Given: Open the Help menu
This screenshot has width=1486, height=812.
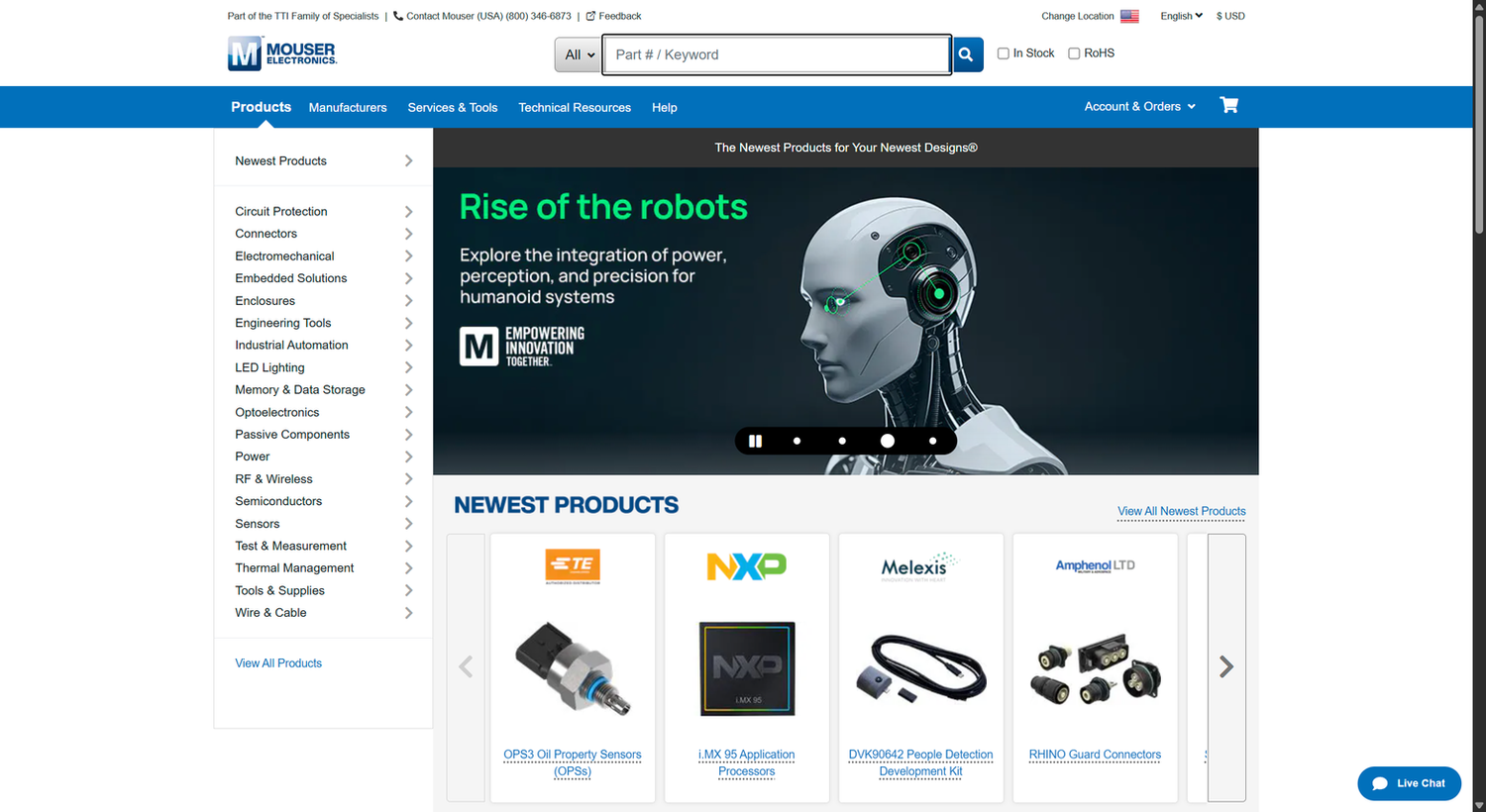Looking at the screenshot, I should (x=665, y=108).
